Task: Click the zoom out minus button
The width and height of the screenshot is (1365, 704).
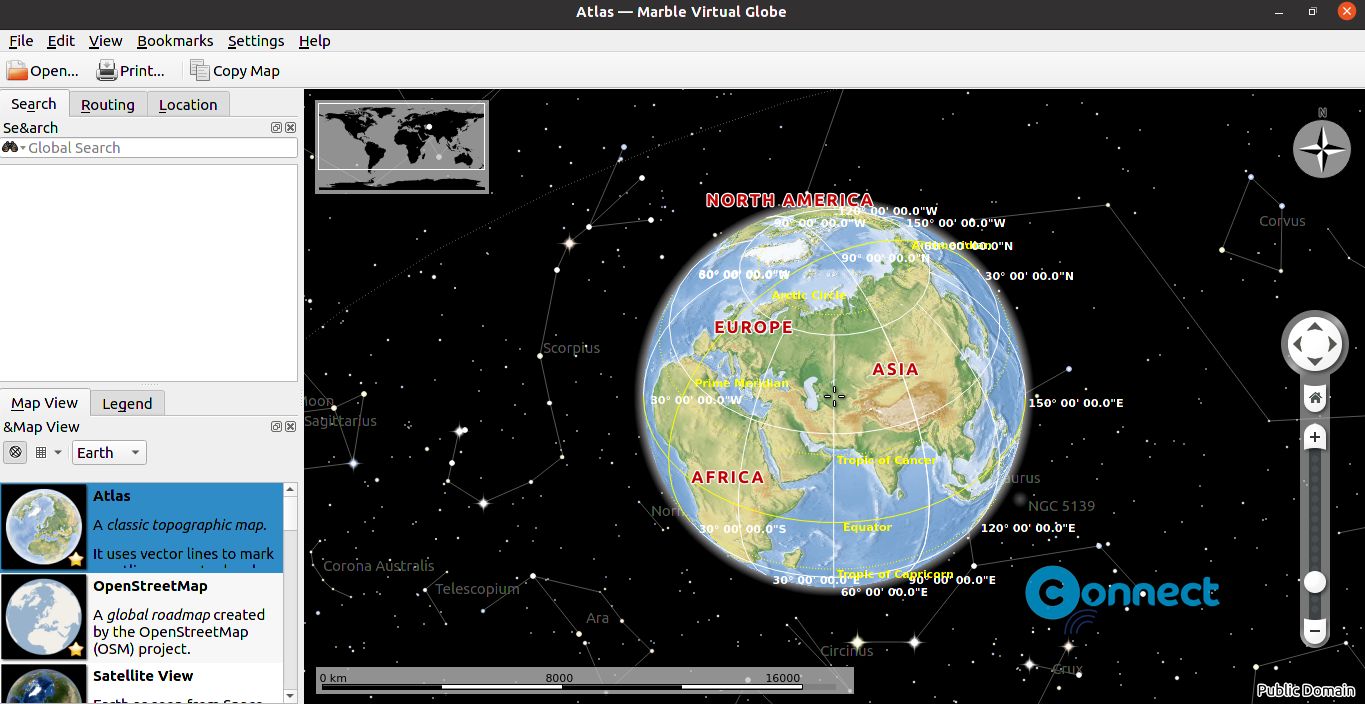Action: point(1315,631)
